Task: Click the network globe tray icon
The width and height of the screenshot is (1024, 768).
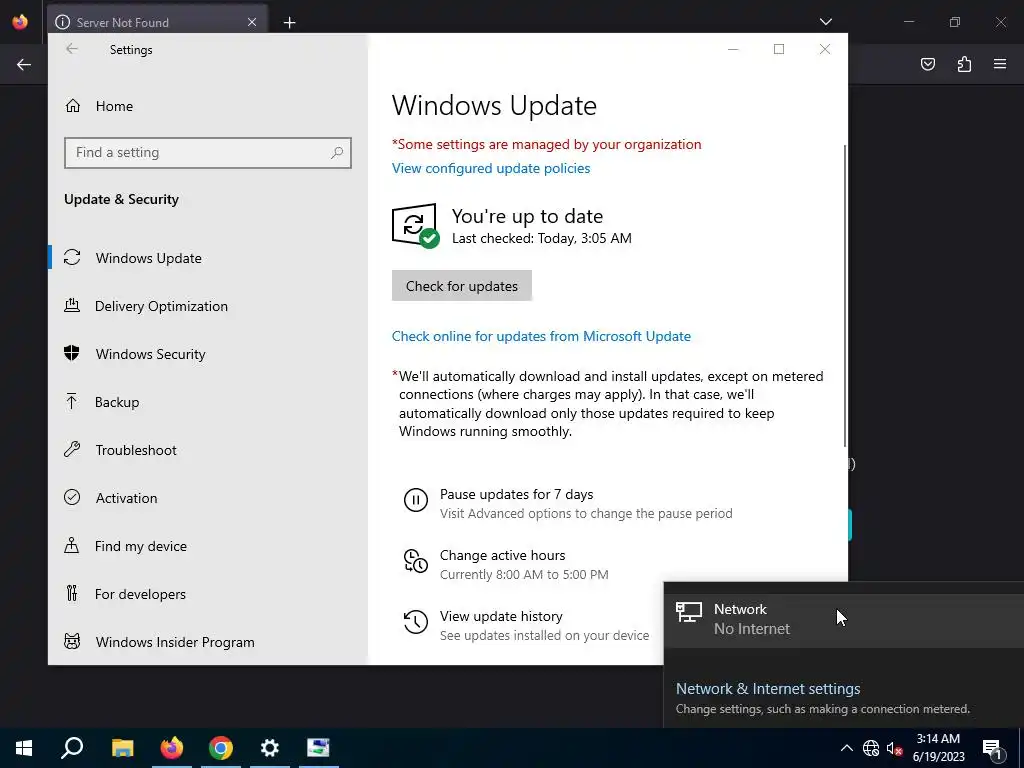Action: pos(871,748)
